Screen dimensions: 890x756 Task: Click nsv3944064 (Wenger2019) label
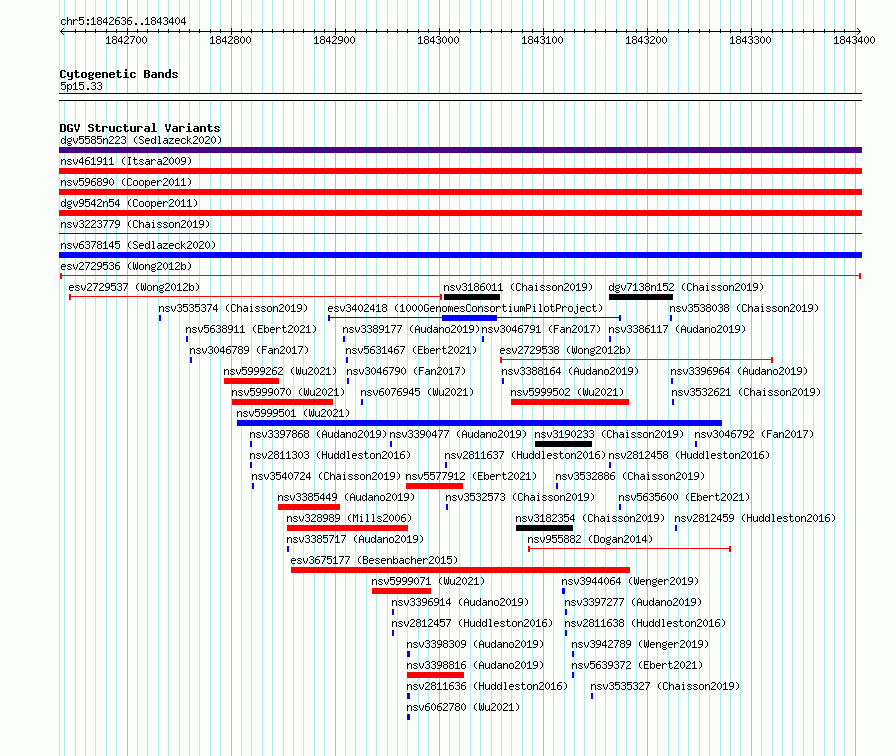click(630, 581)
